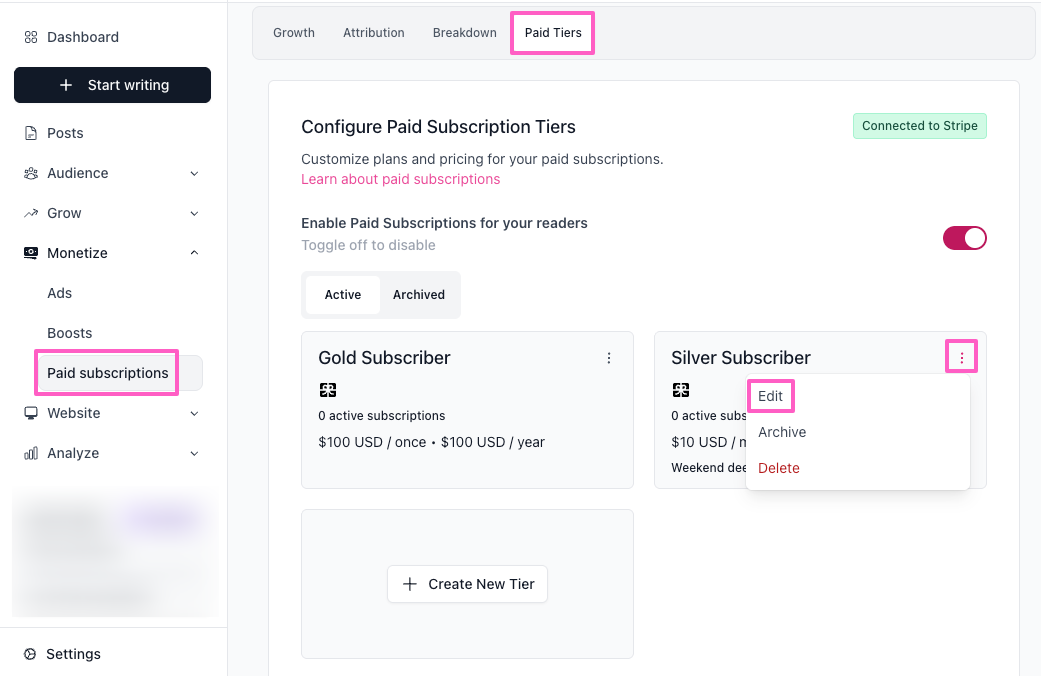
Task: Expand the Audience sidebar section
Action: [194, 173]
